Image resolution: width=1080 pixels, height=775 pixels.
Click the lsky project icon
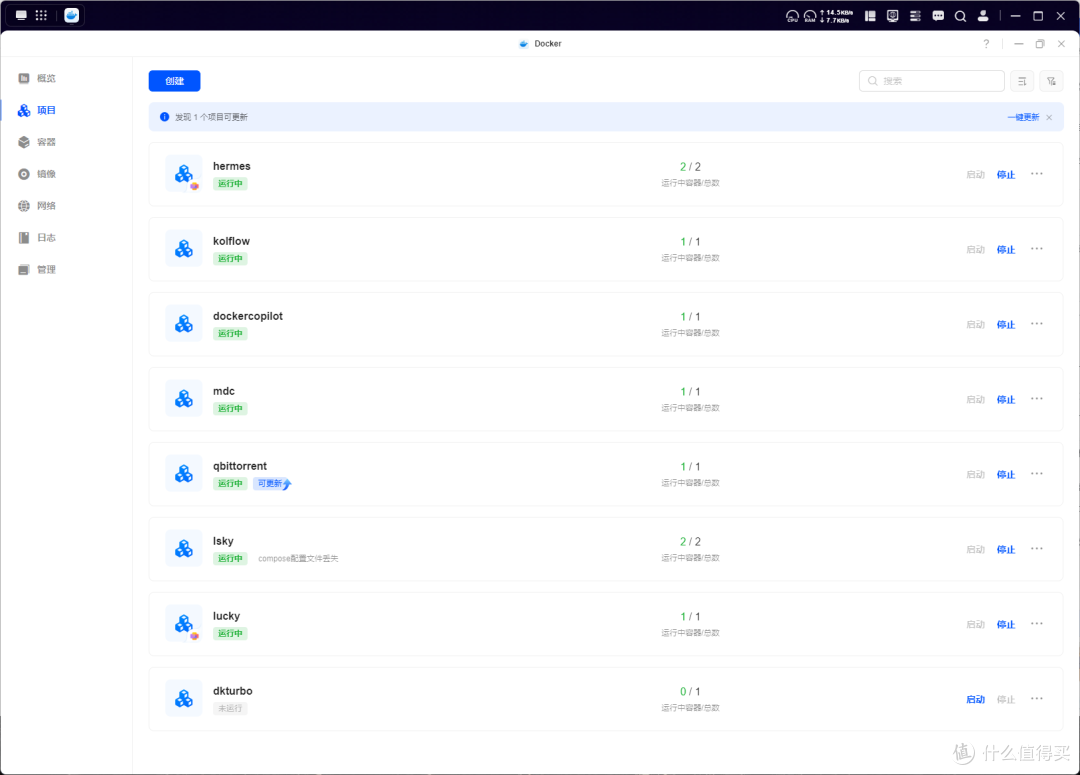pyautogui.click(x=184, y=549)
